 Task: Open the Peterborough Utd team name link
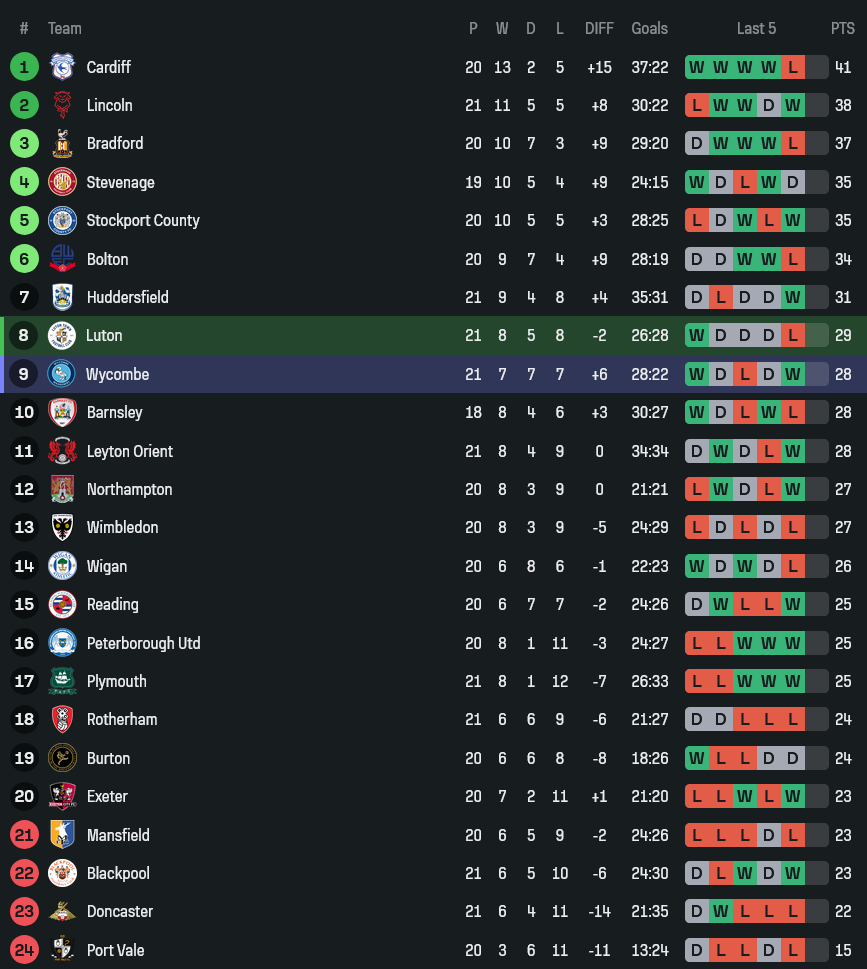click(x=143, y=643)
